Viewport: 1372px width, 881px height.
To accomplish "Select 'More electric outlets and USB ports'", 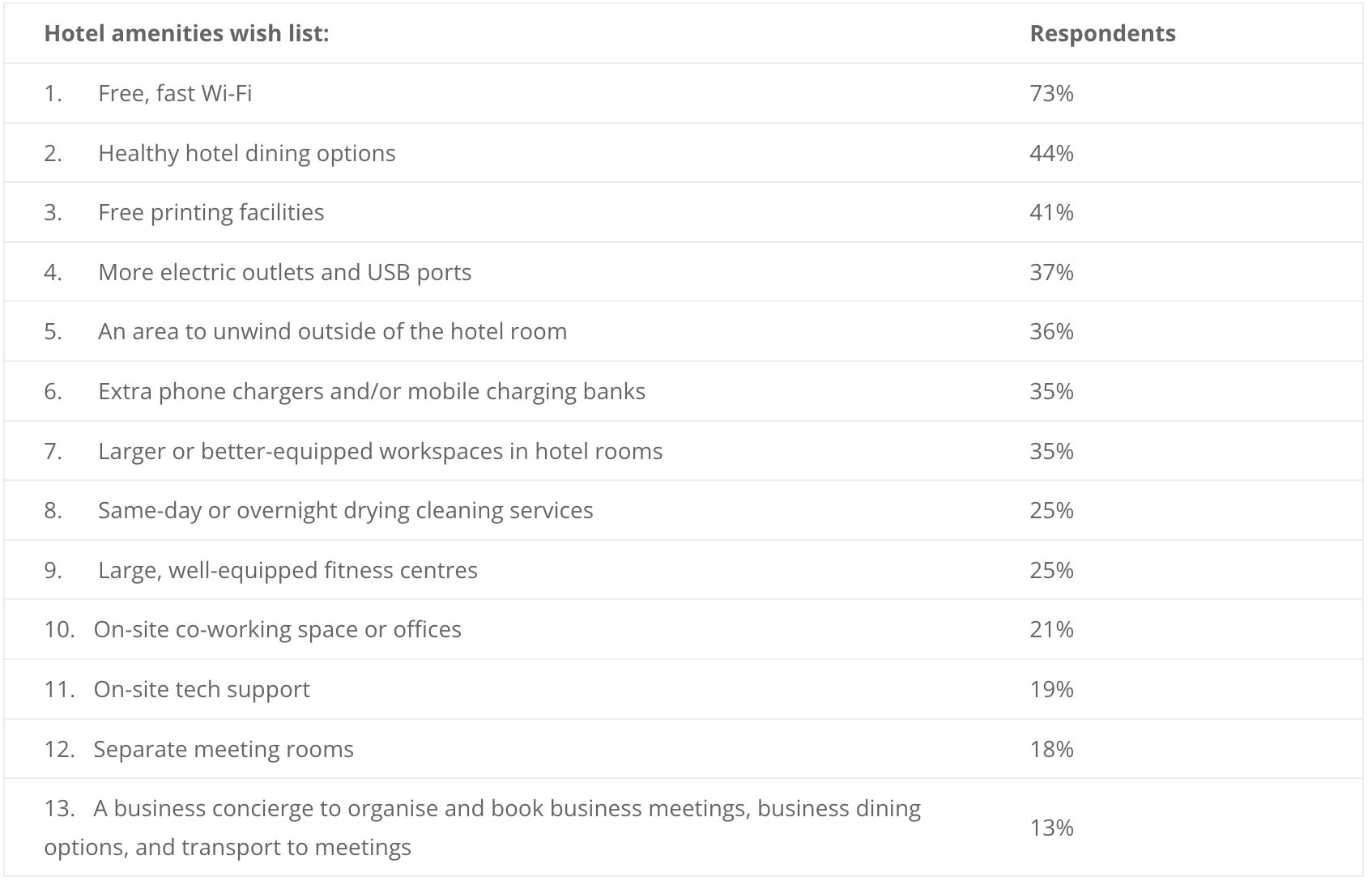I will coord(284,272).
